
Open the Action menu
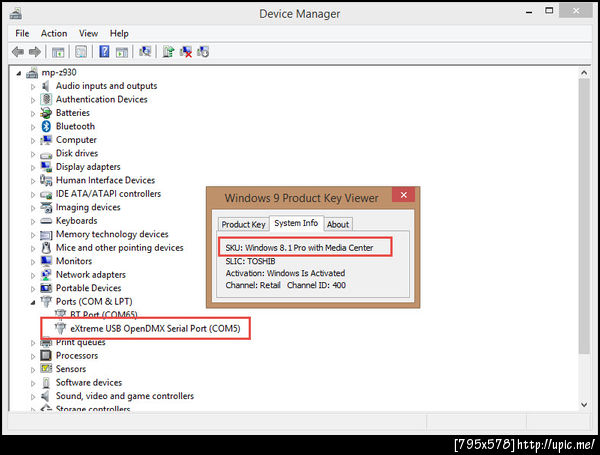(x=54, y=34)
